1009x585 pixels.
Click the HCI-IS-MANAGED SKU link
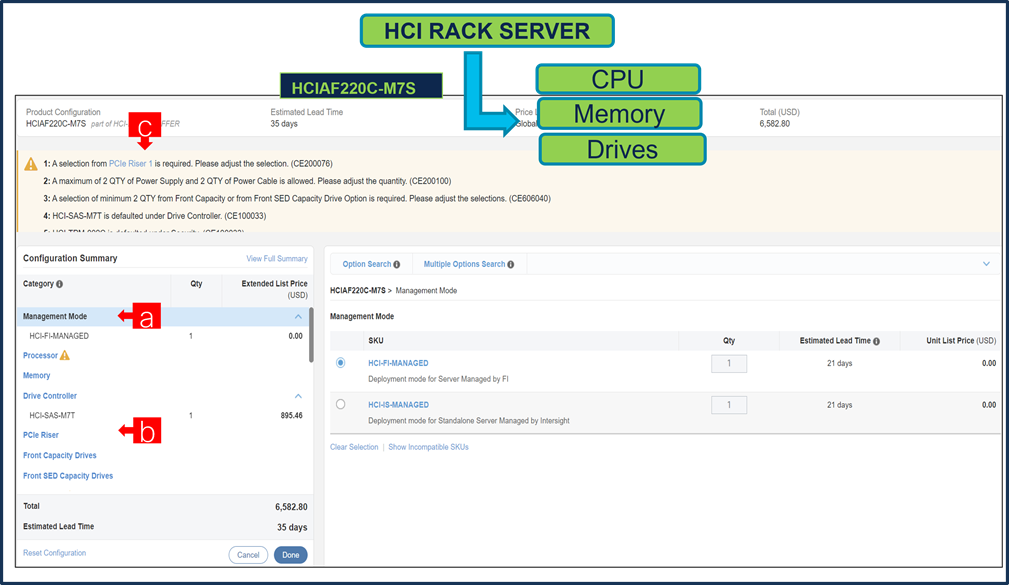pyautogui.click(x=398, y=405)
